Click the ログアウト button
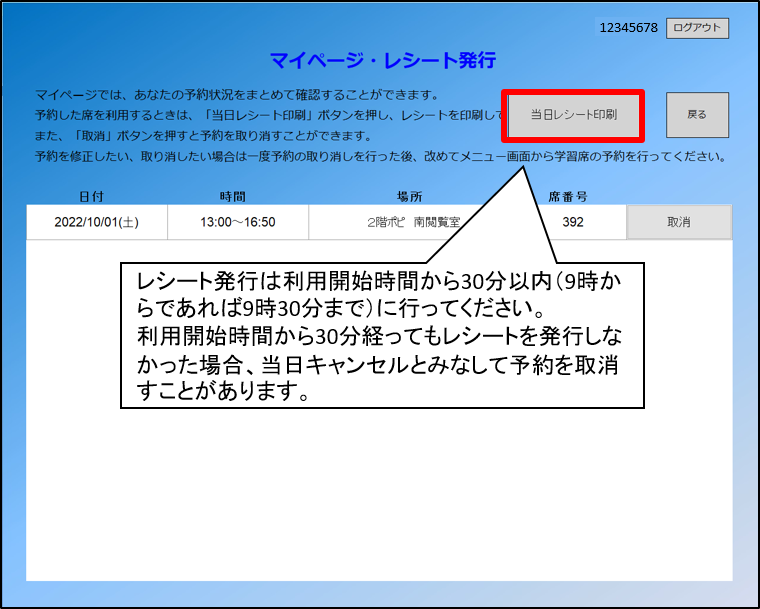Image resolution: width=760 pixels, height=609 pixels. click(697, 28)
